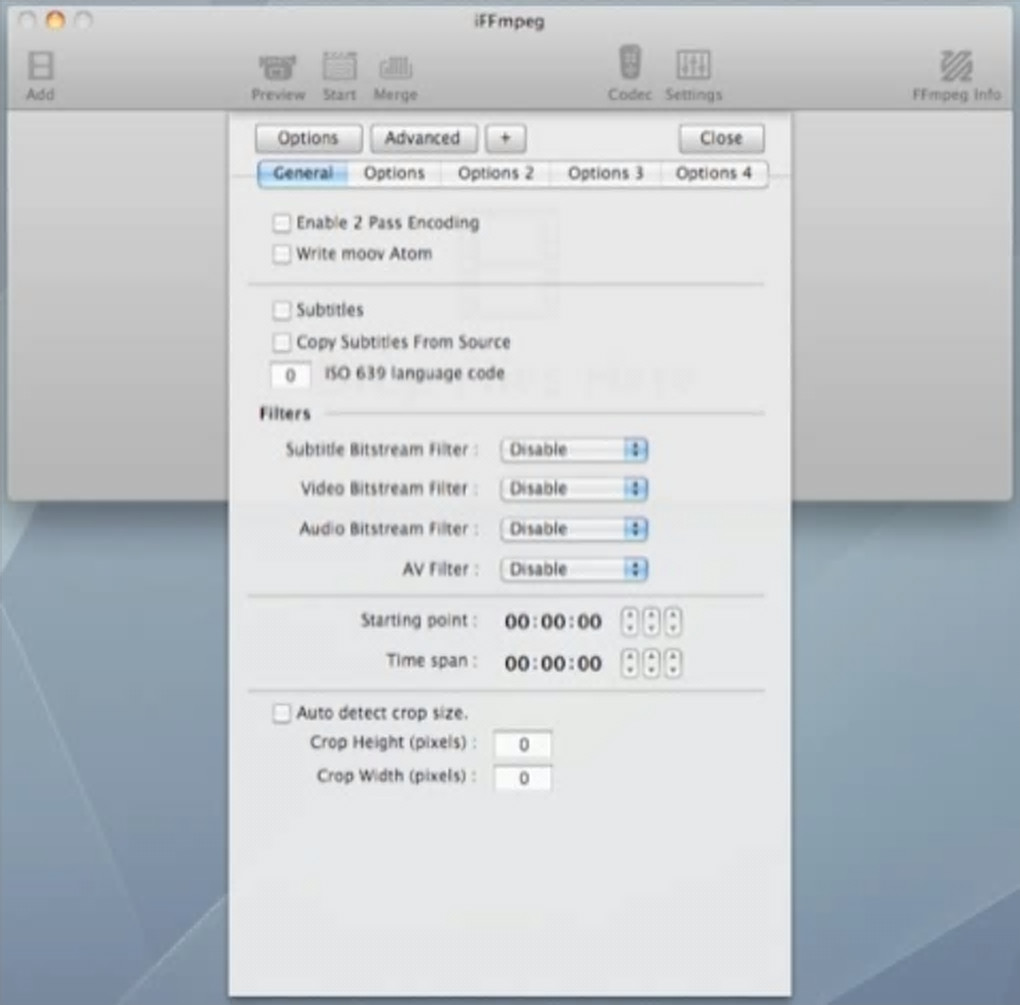Image resolution: width=1020 pixels, height=1005 pixels.
Task: Open Audio Bitstream Filter dropdown
Action: 574,529
